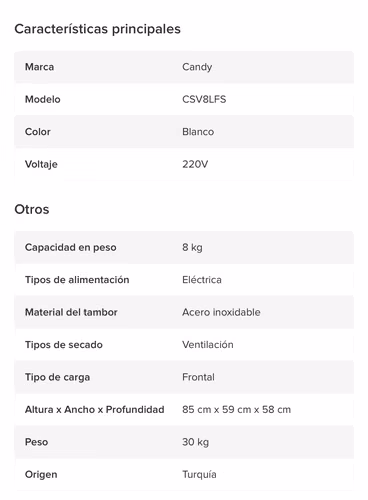Click the 220V voltage value

195,164
